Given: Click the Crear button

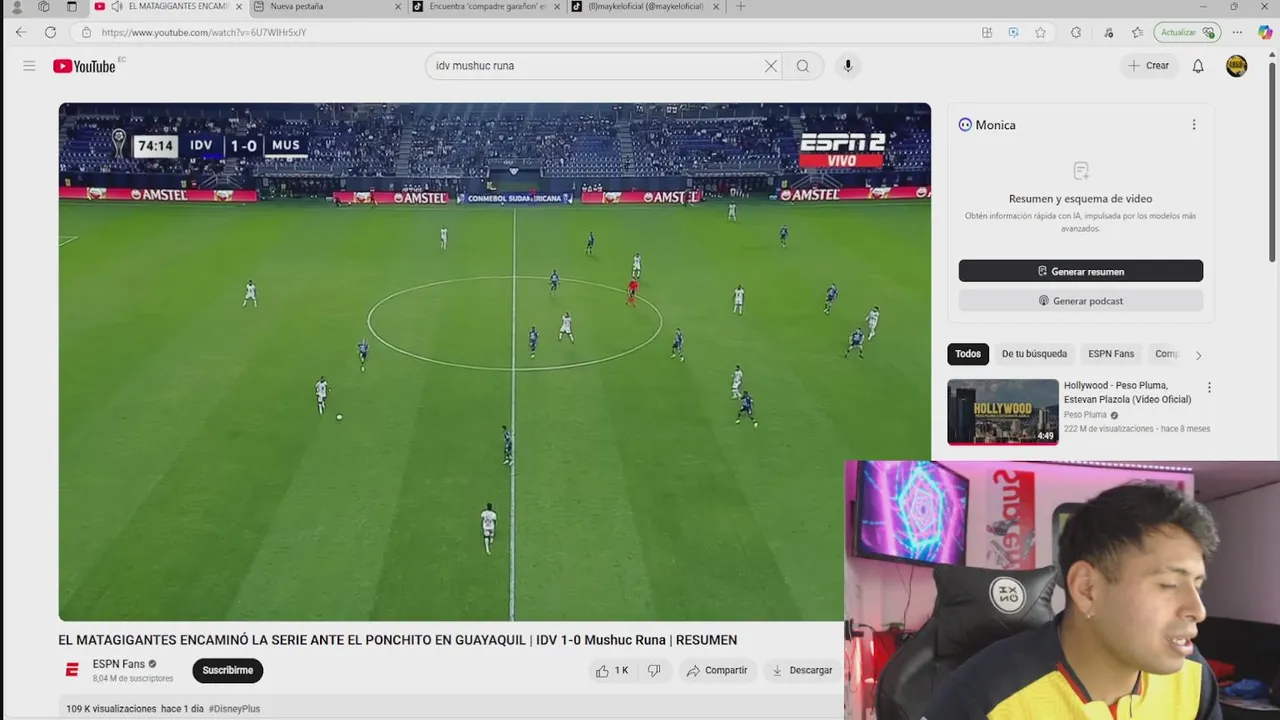Looking at the screenshot, I should click(x=1149, y=66).
